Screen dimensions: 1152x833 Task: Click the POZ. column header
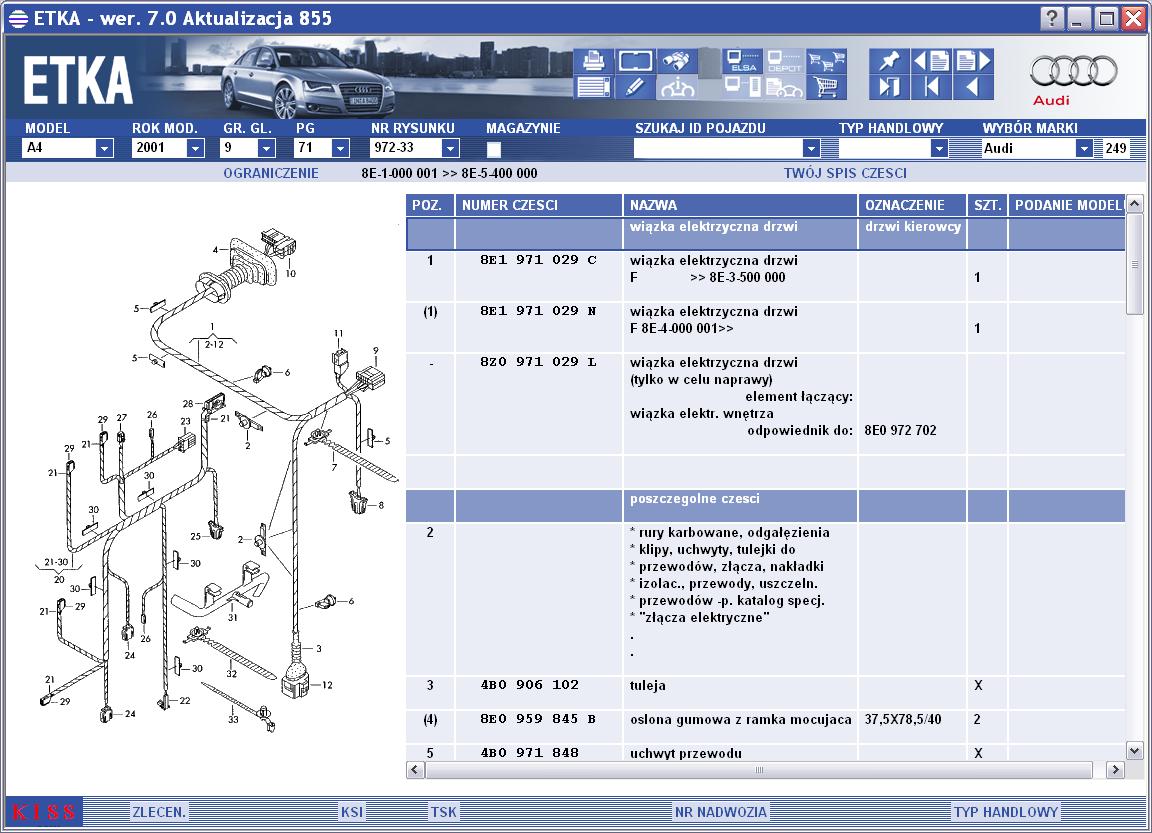(x=430, y=205)
